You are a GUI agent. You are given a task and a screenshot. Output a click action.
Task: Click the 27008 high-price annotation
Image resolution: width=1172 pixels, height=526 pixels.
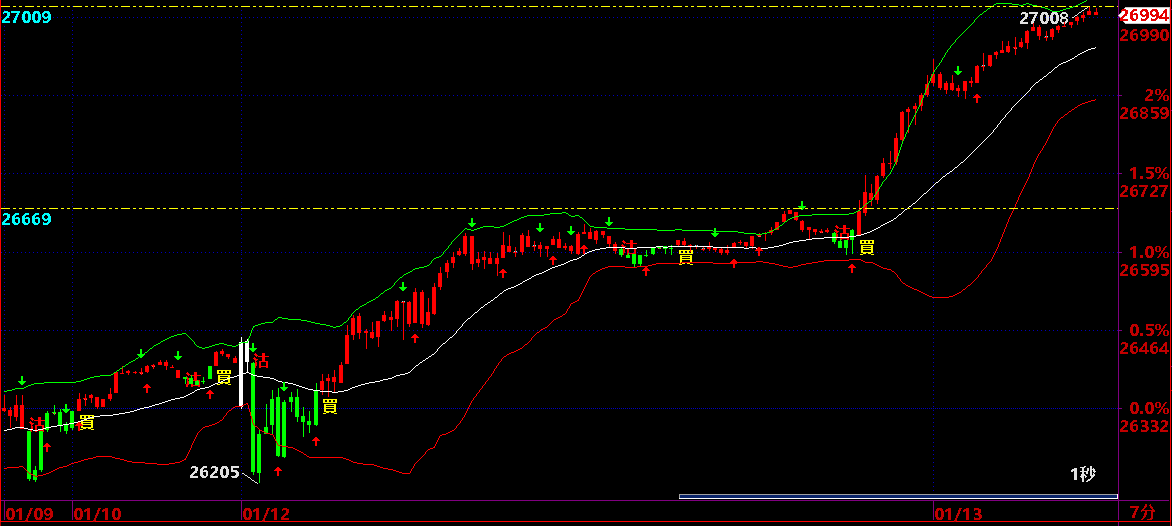[x=1043, y=18]
